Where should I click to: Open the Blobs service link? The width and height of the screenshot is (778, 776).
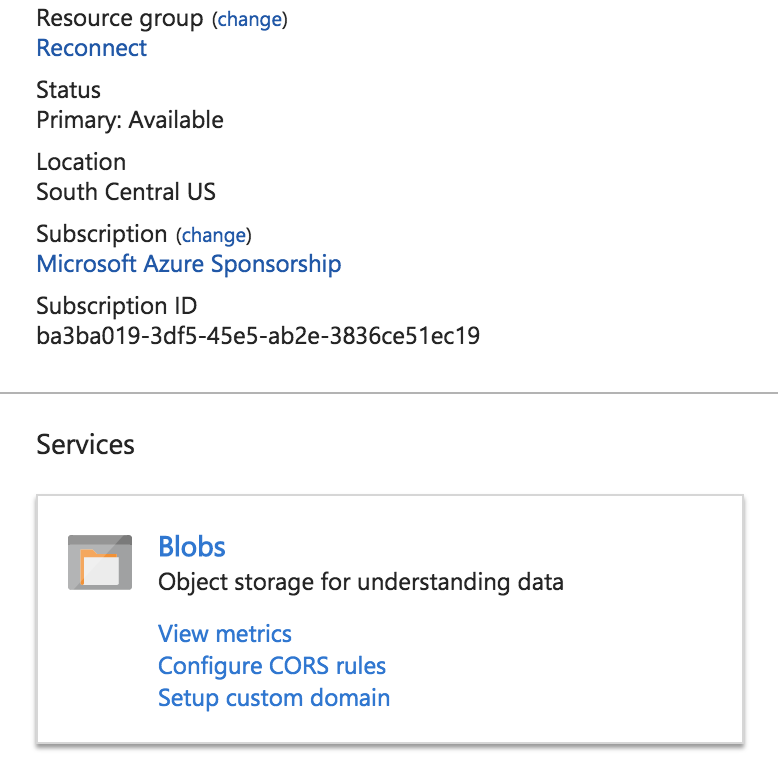192,547
